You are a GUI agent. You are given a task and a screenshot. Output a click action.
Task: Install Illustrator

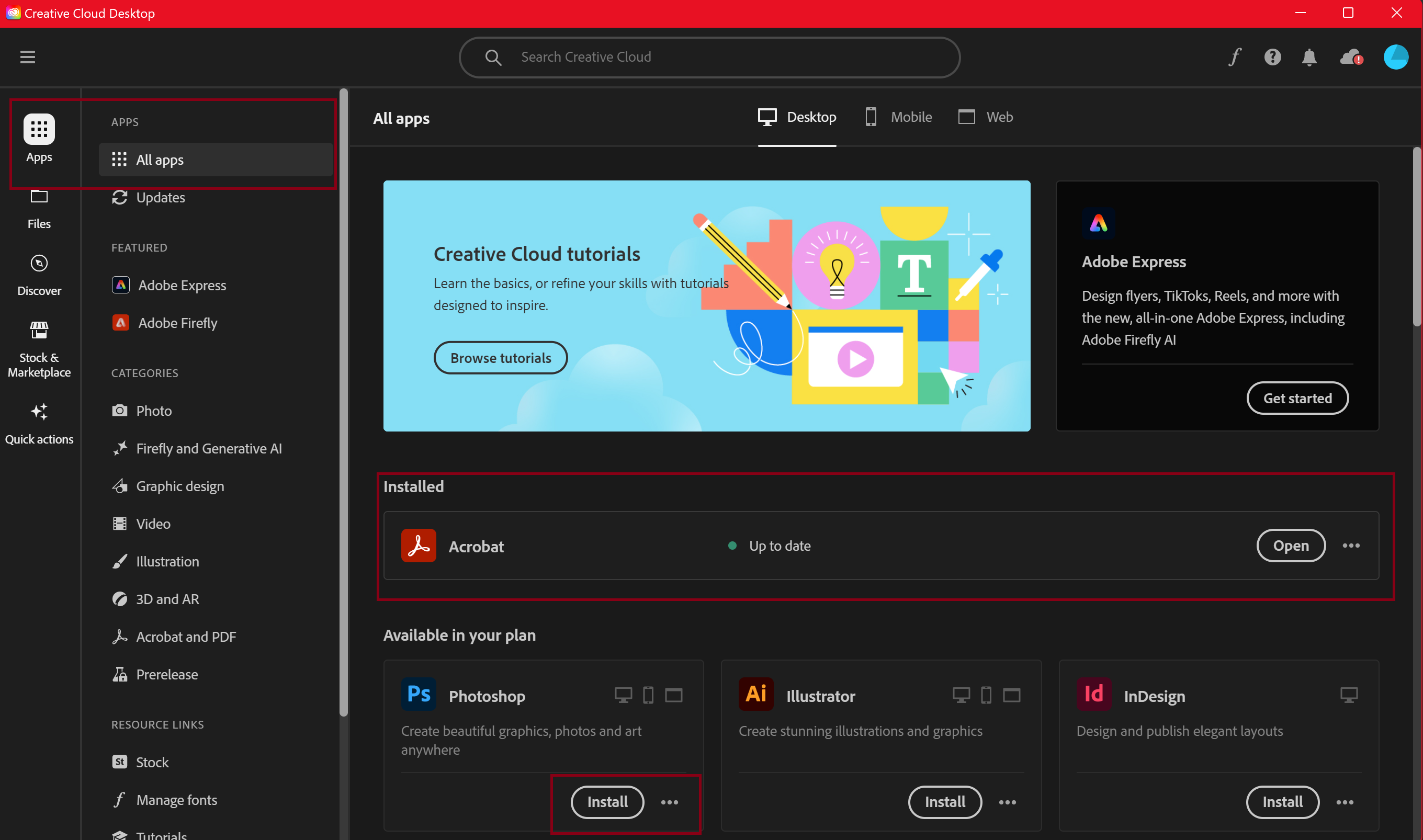tap(945, 803)
